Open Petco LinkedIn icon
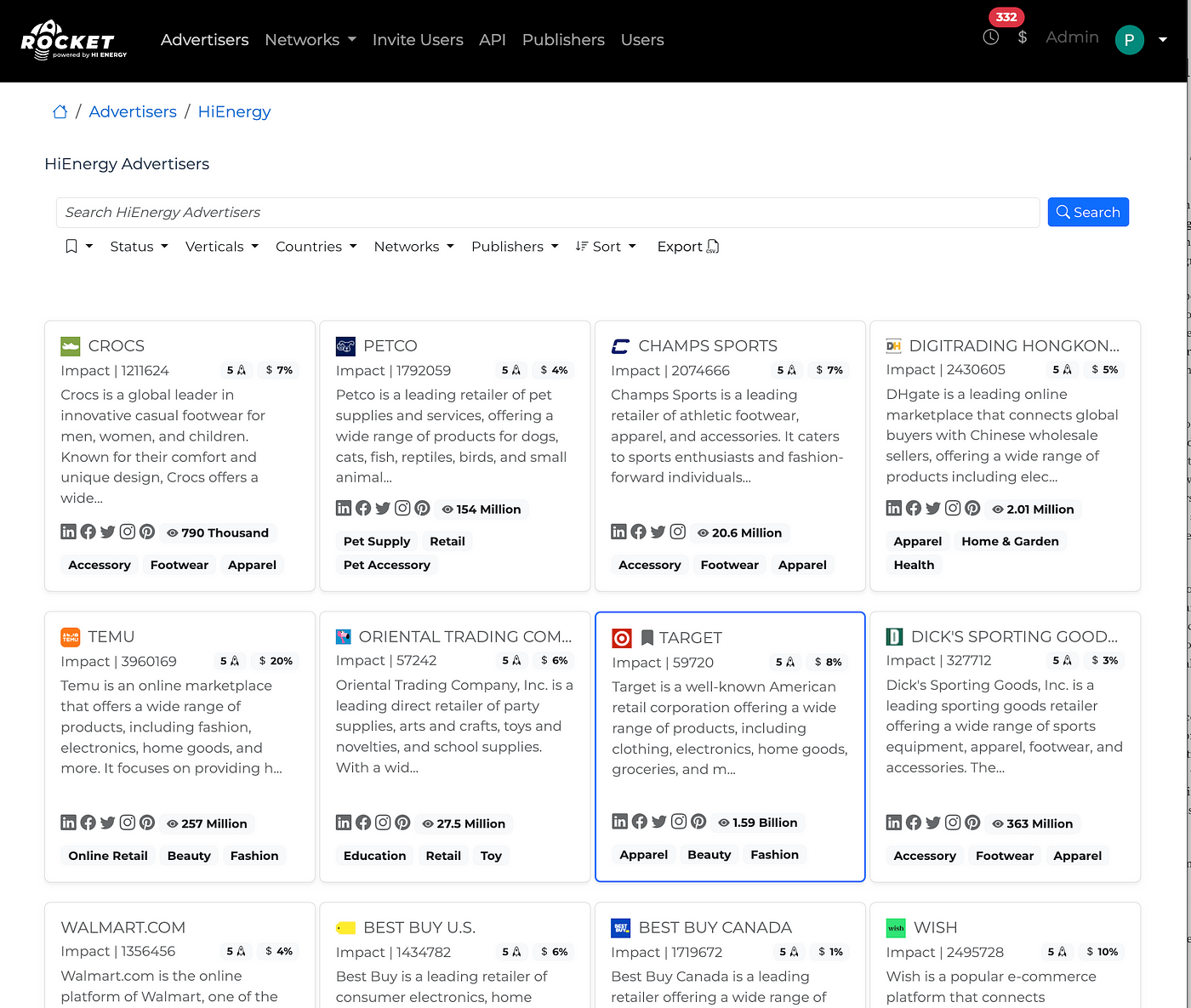 (x=344, y=508)
